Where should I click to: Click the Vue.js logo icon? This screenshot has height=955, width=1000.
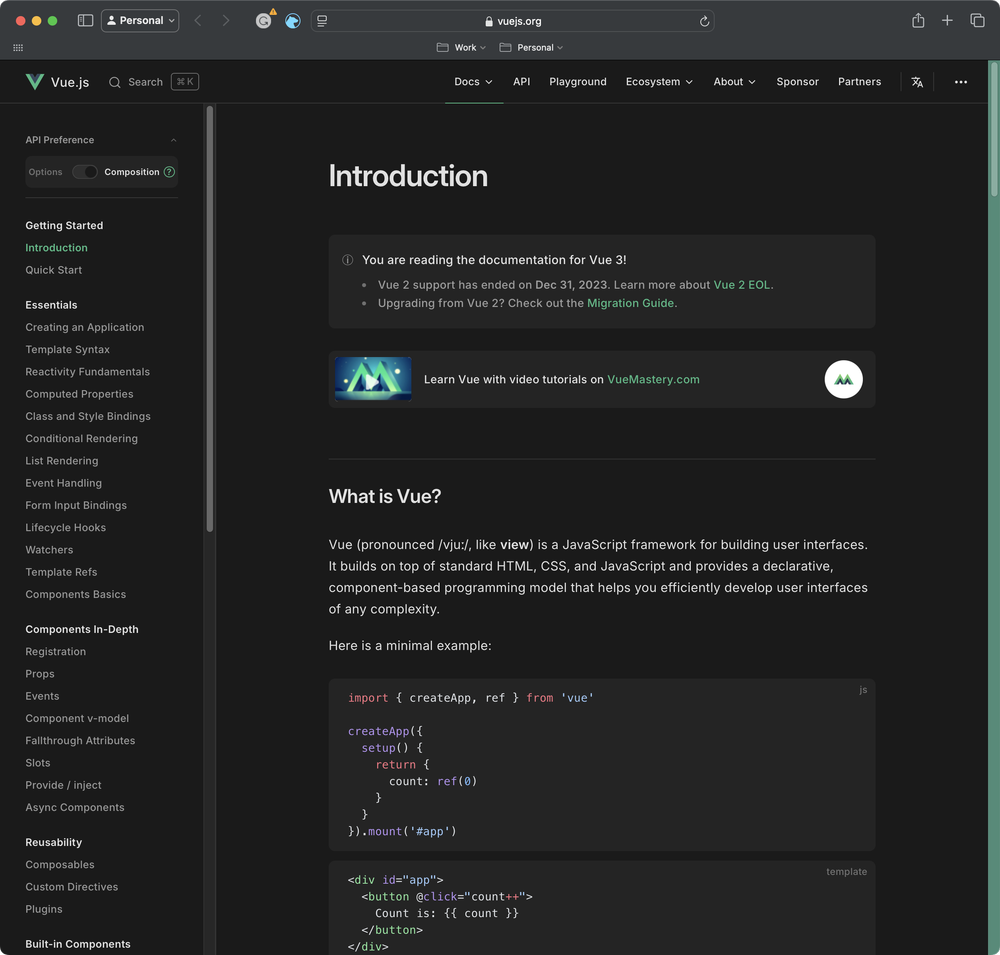pyautogui.click(x=34, y=82)
